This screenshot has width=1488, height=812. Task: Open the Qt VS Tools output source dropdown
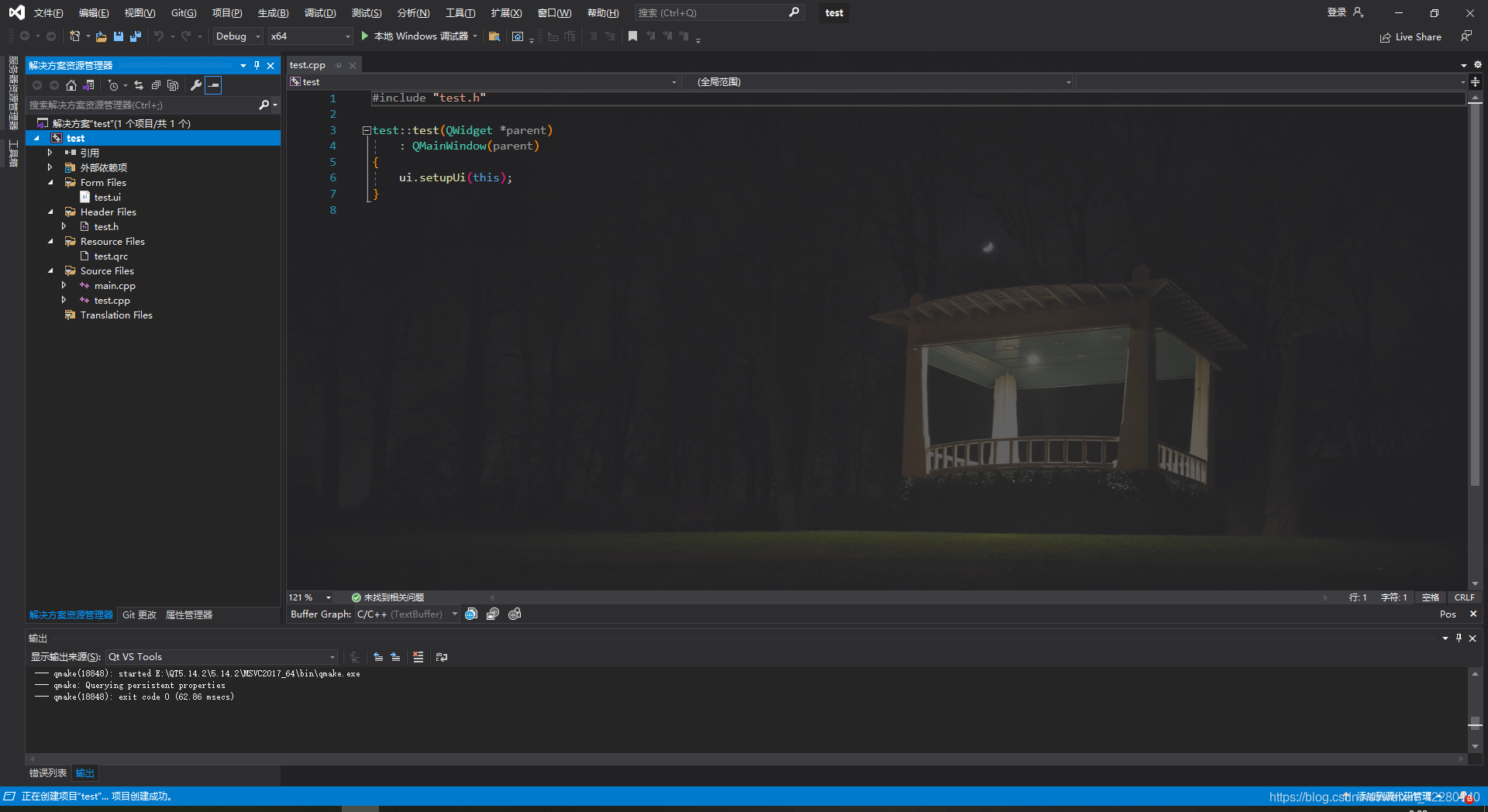222,657
